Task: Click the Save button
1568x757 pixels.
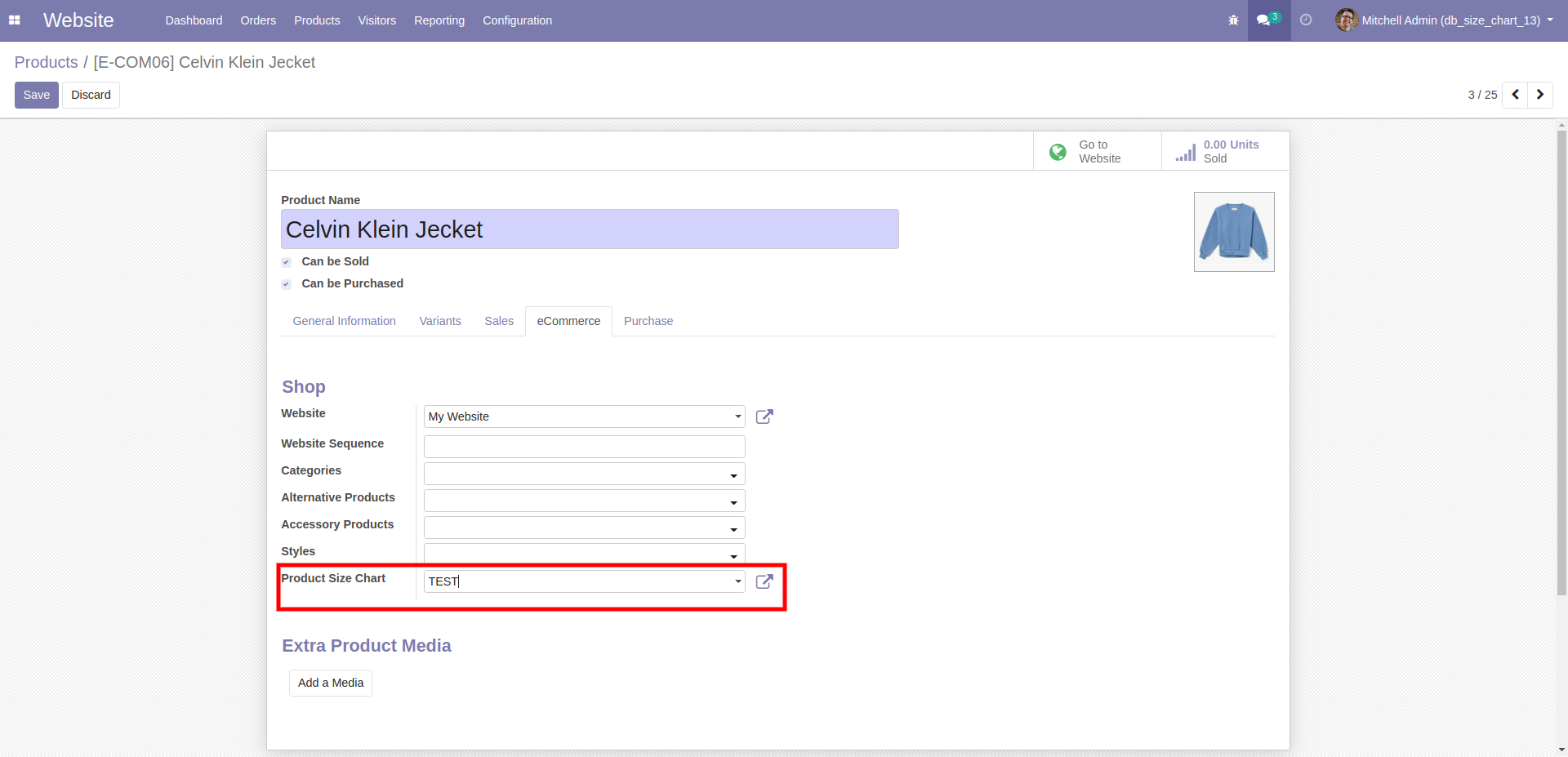Action: [37, 95]
